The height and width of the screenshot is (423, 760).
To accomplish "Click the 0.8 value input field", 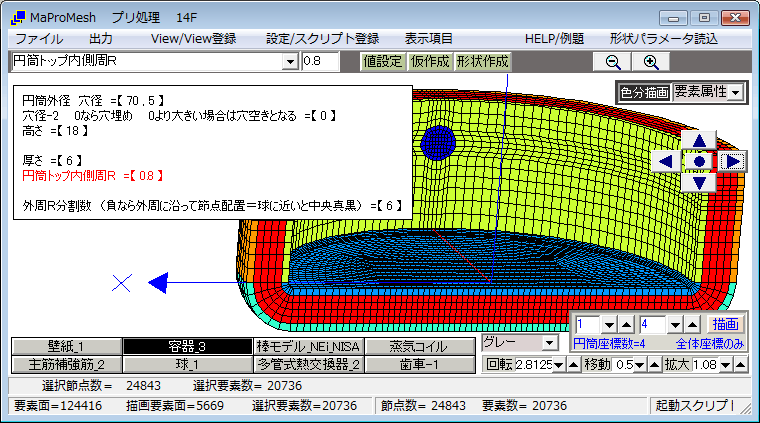I will point(327,62).
